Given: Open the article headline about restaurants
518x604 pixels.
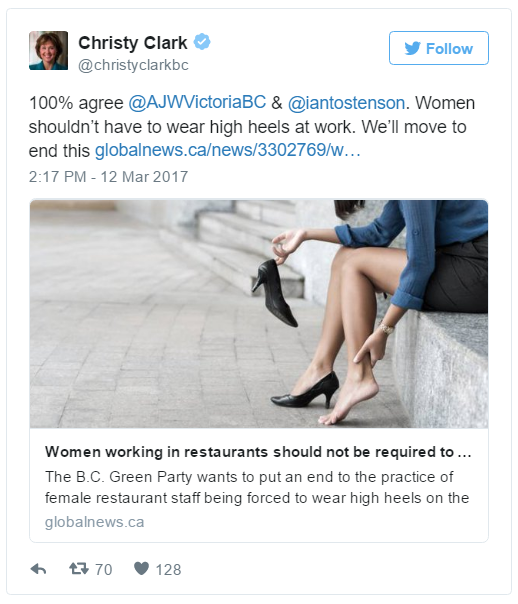Looking at the screenshot, I should (x=258, y=452).
